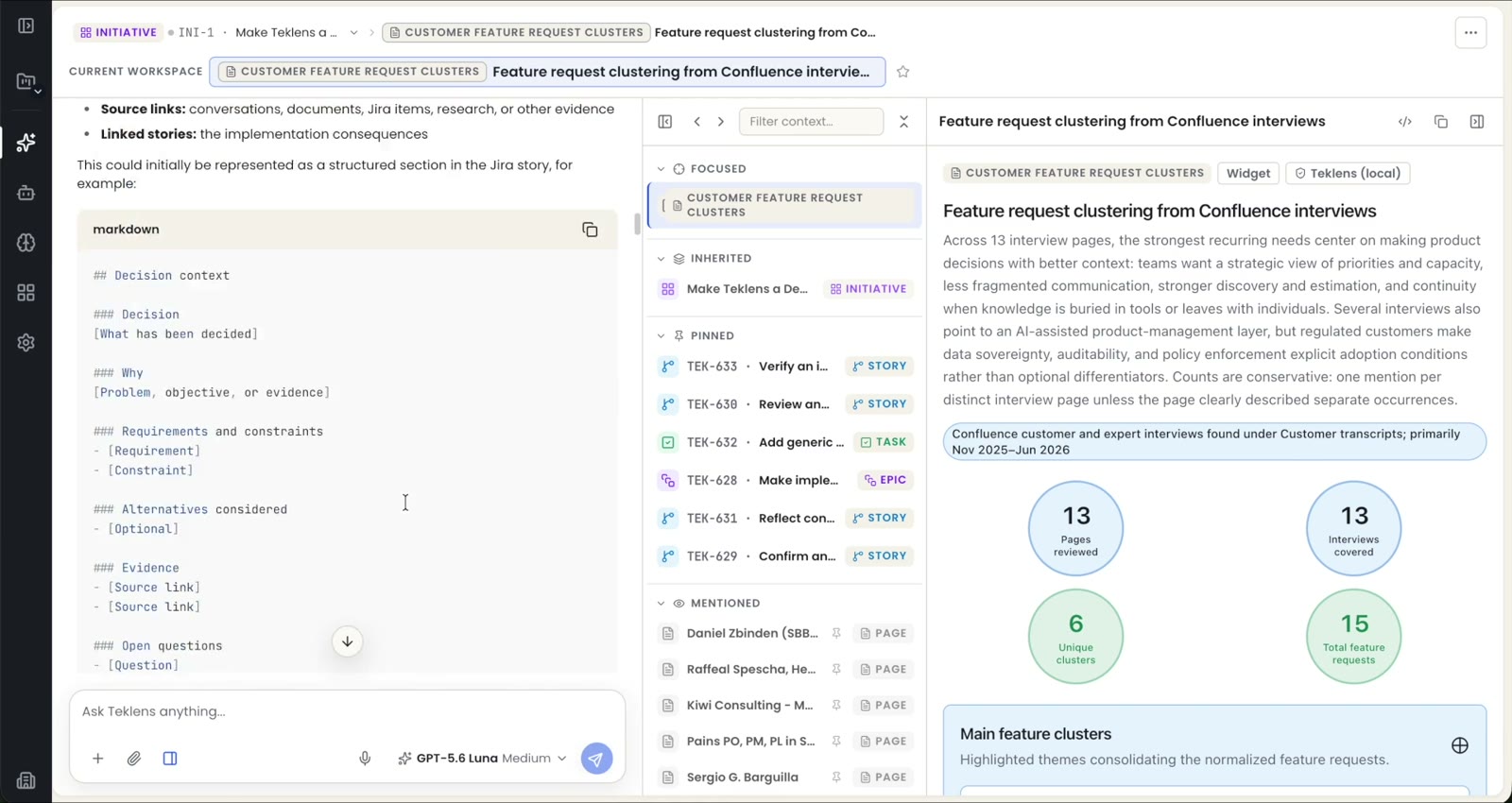Click the Filter context input field
The width and height of the screenshot is (1512, 803).
click(x=811, y=122)
